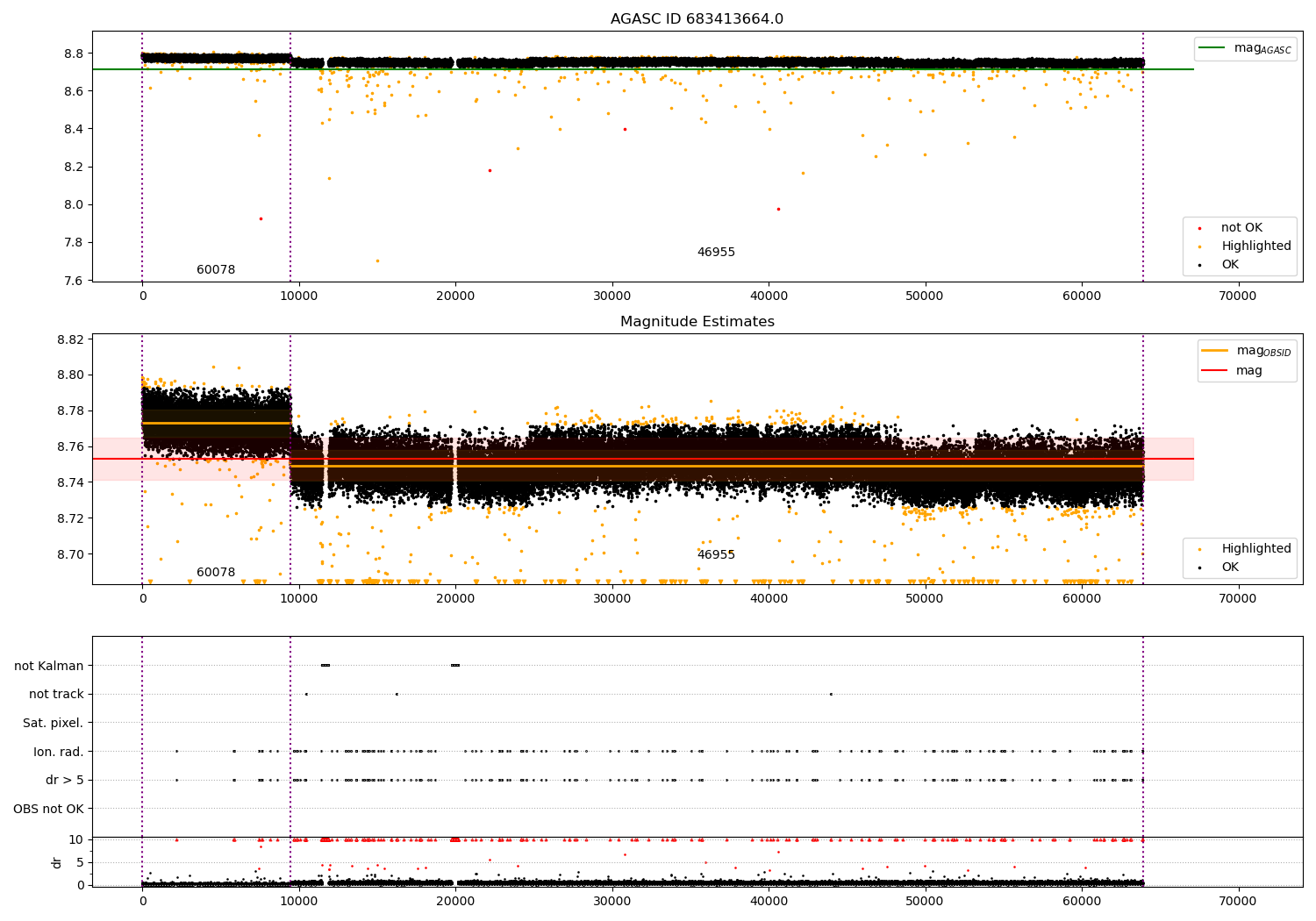The width and height of the screenshot is (1316, 921).
Task: Click the '8.70' y-axis tick label
Action: 69,554
